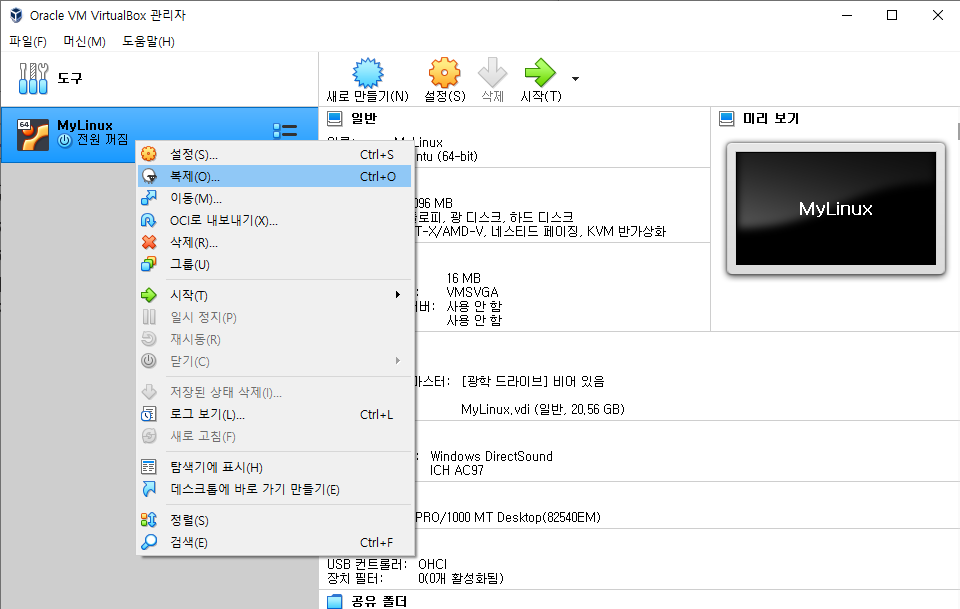Open Settings (설정) gear in toolbar
960x609 pixels.
[x=444, y=73]
